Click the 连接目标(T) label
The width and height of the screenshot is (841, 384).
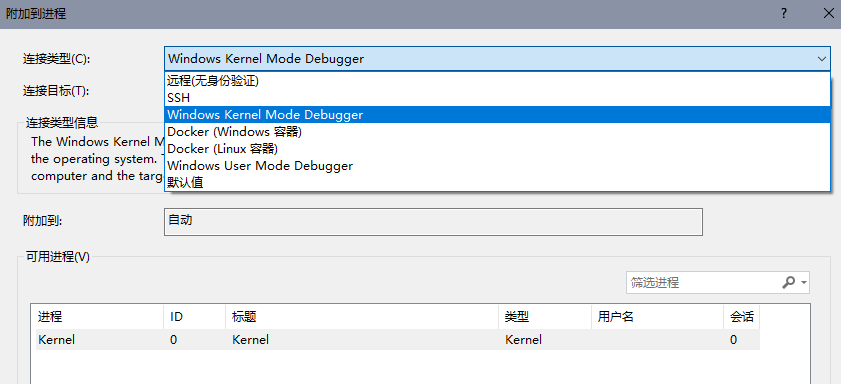pyautogui.click(x=56, y=91)
